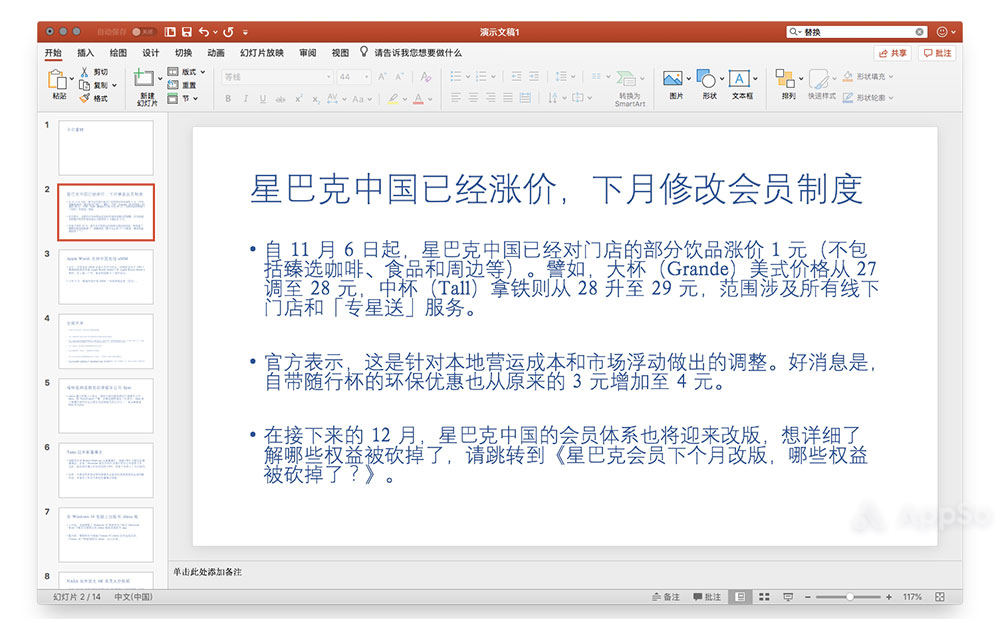Click the Quick Styles (快速样式) button

[821, 84]
